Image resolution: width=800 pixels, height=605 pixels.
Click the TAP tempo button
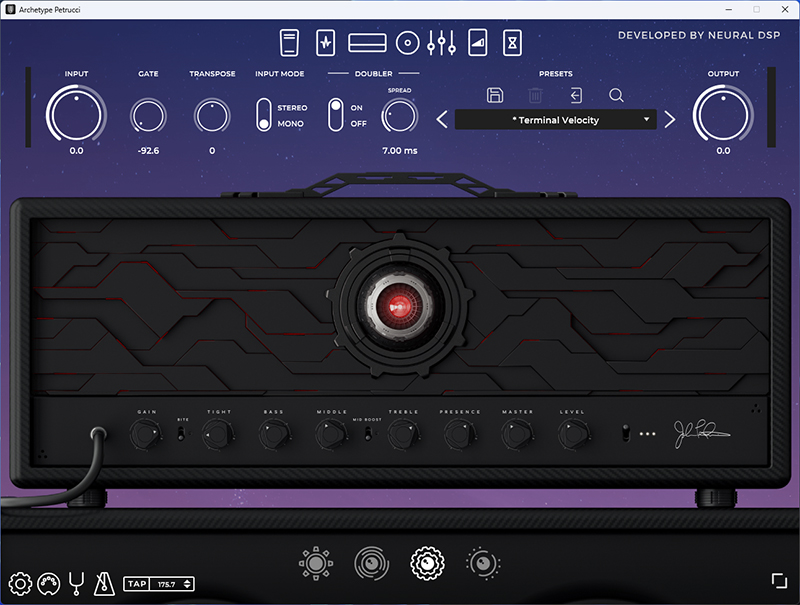point(137,584)
